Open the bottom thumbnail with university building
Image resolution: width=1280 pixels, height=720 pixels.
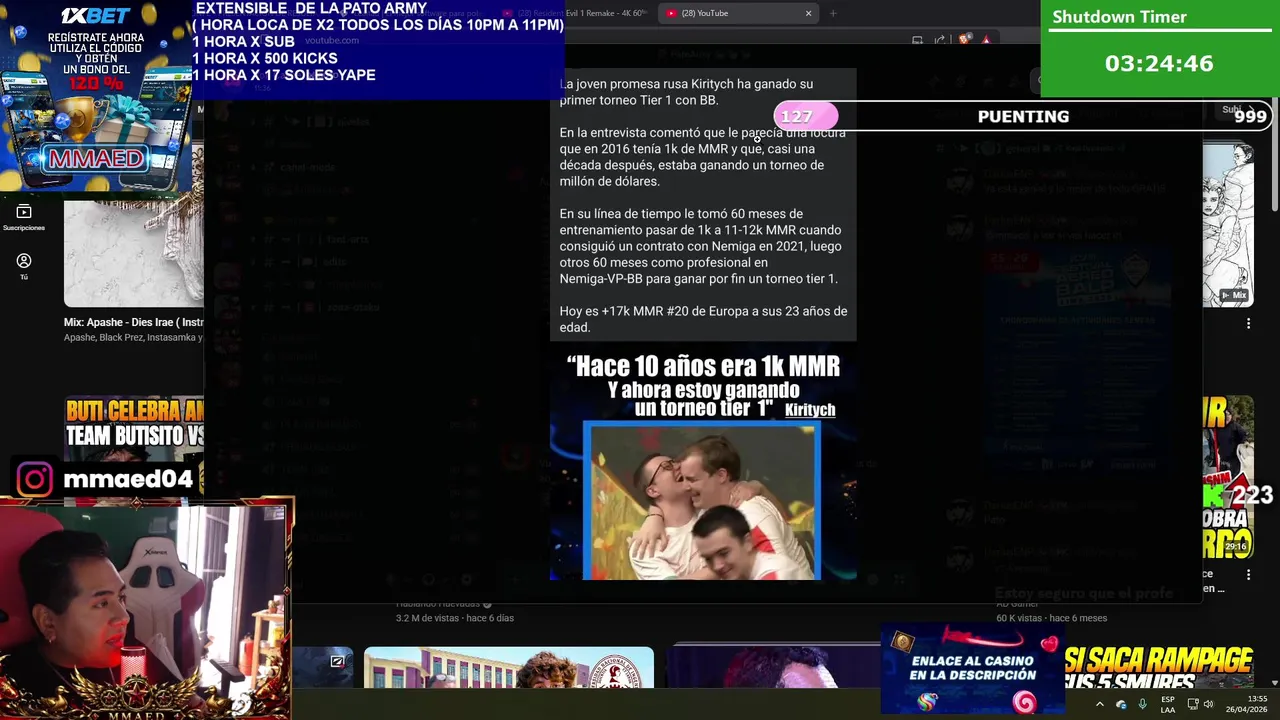[x=508, y=667]
